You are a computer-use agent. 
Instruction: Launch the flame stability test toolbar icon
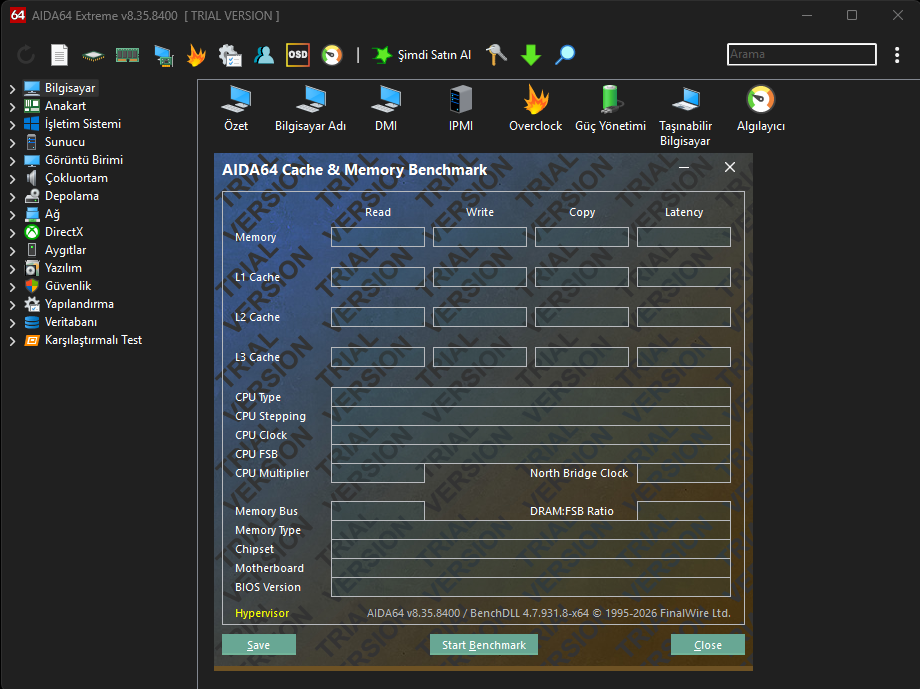pos(197,55)
